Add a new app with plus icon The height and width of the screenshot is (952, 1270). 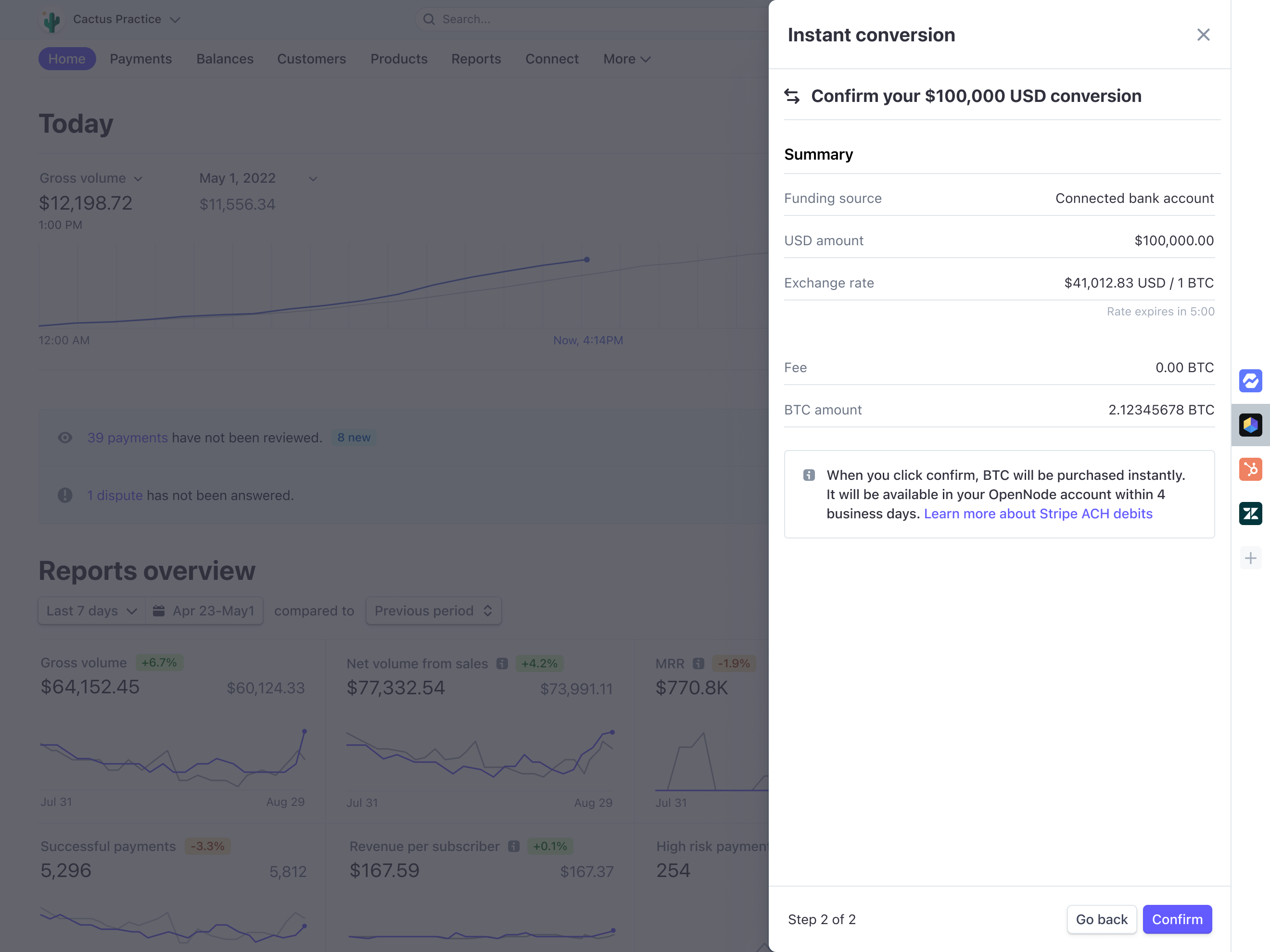point(1250,558)
